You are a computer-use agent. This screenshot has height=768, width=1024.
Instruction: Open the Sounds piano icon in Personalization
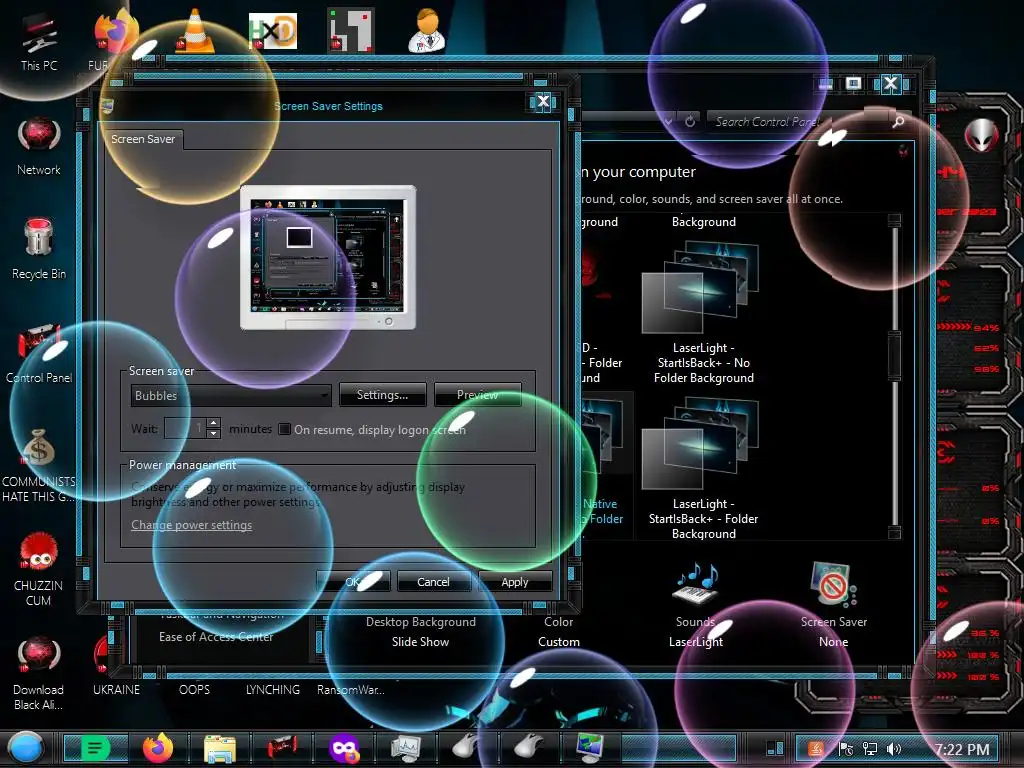[x=696, y=583]
